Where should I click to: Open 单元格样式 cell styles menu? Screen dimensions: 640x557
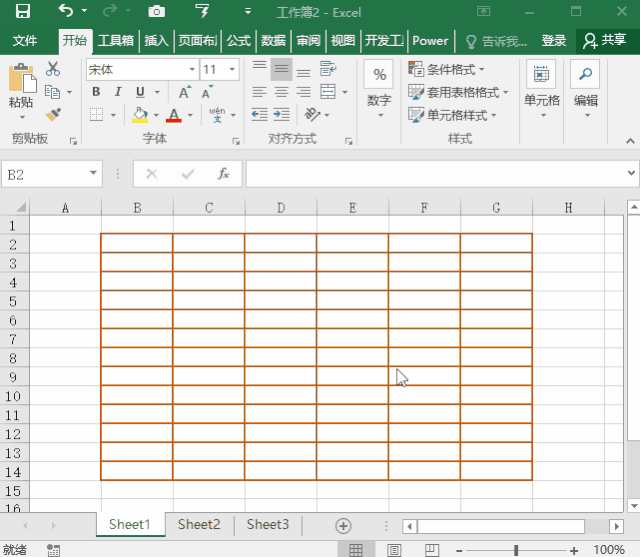[x=452, y=115]
